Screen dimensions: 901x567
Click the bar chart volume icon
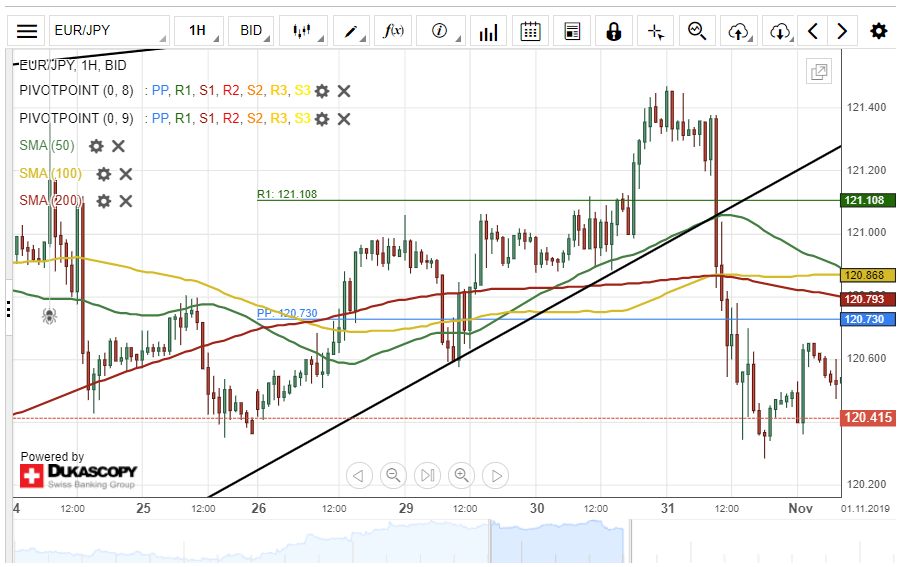point(488,31)
